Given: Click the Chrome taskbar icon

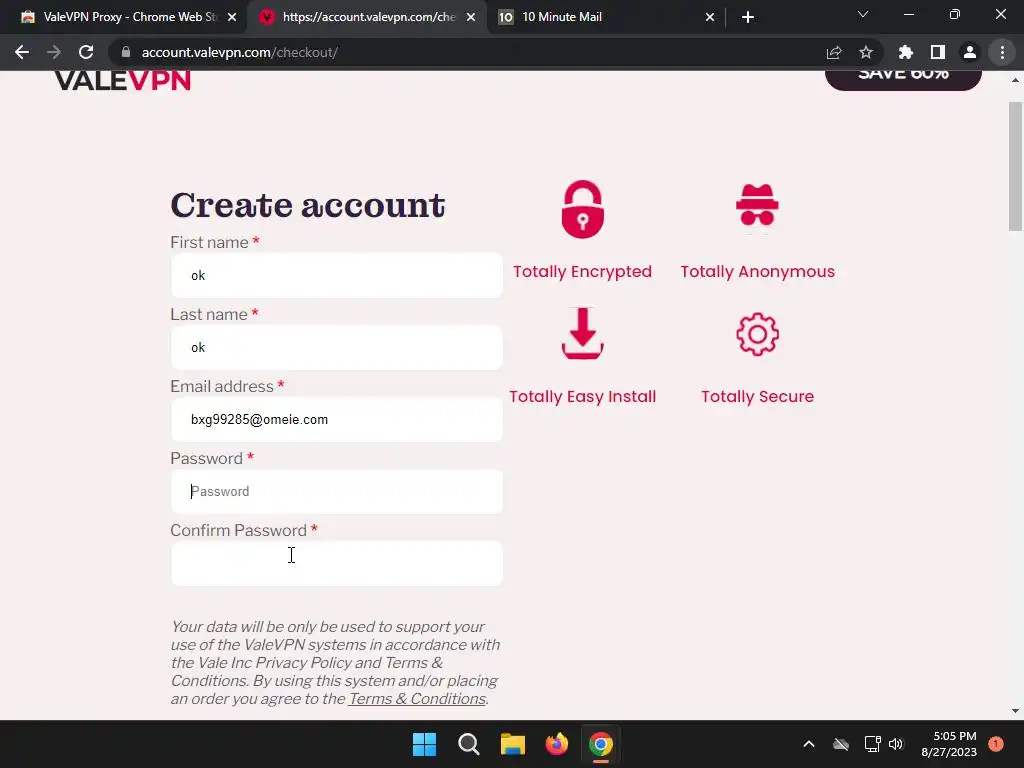Looking at the screenshot, I should [601, 744].
